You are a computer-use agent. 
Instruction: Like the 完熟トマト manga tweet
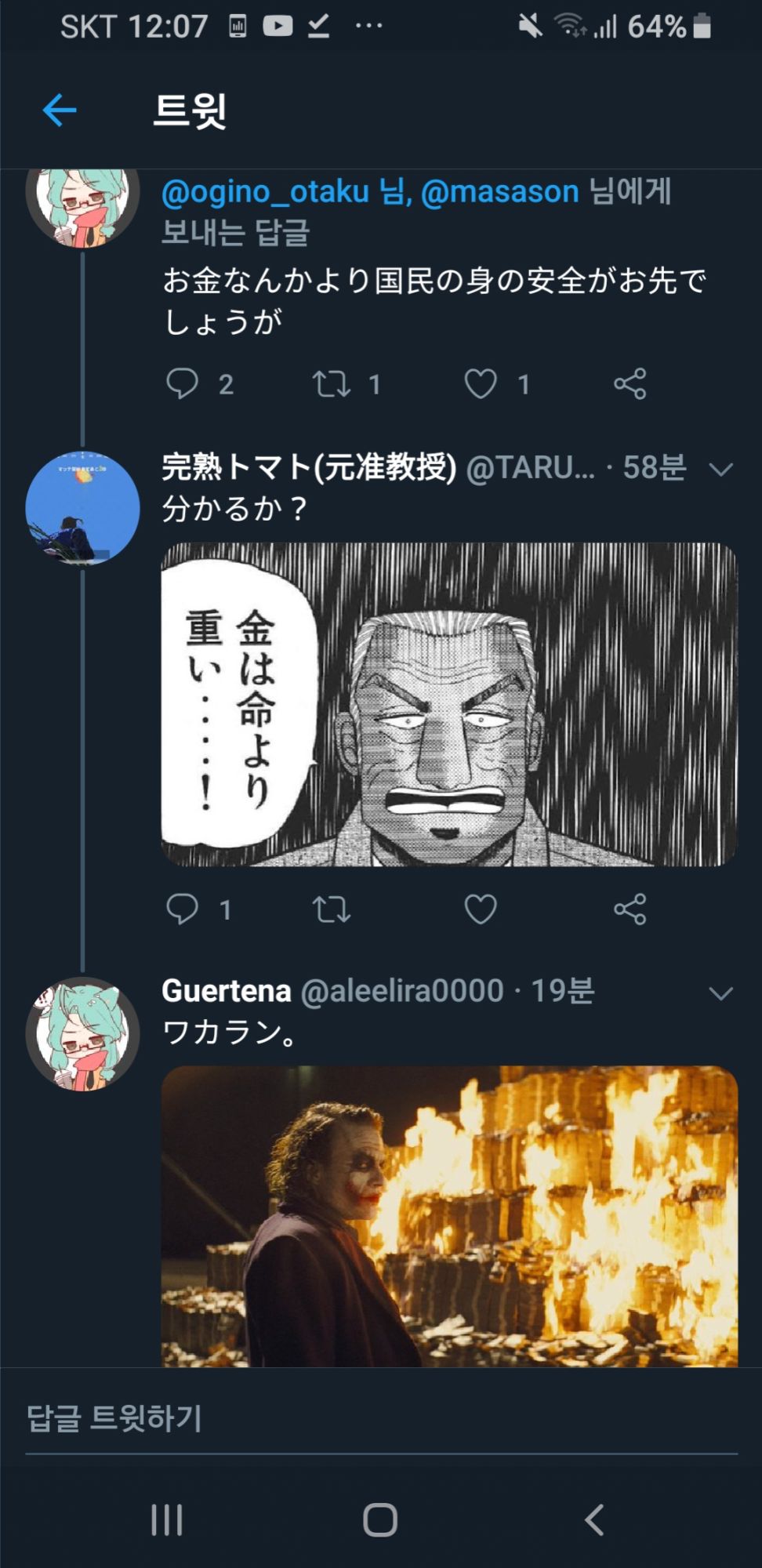(x=481, y=909)
